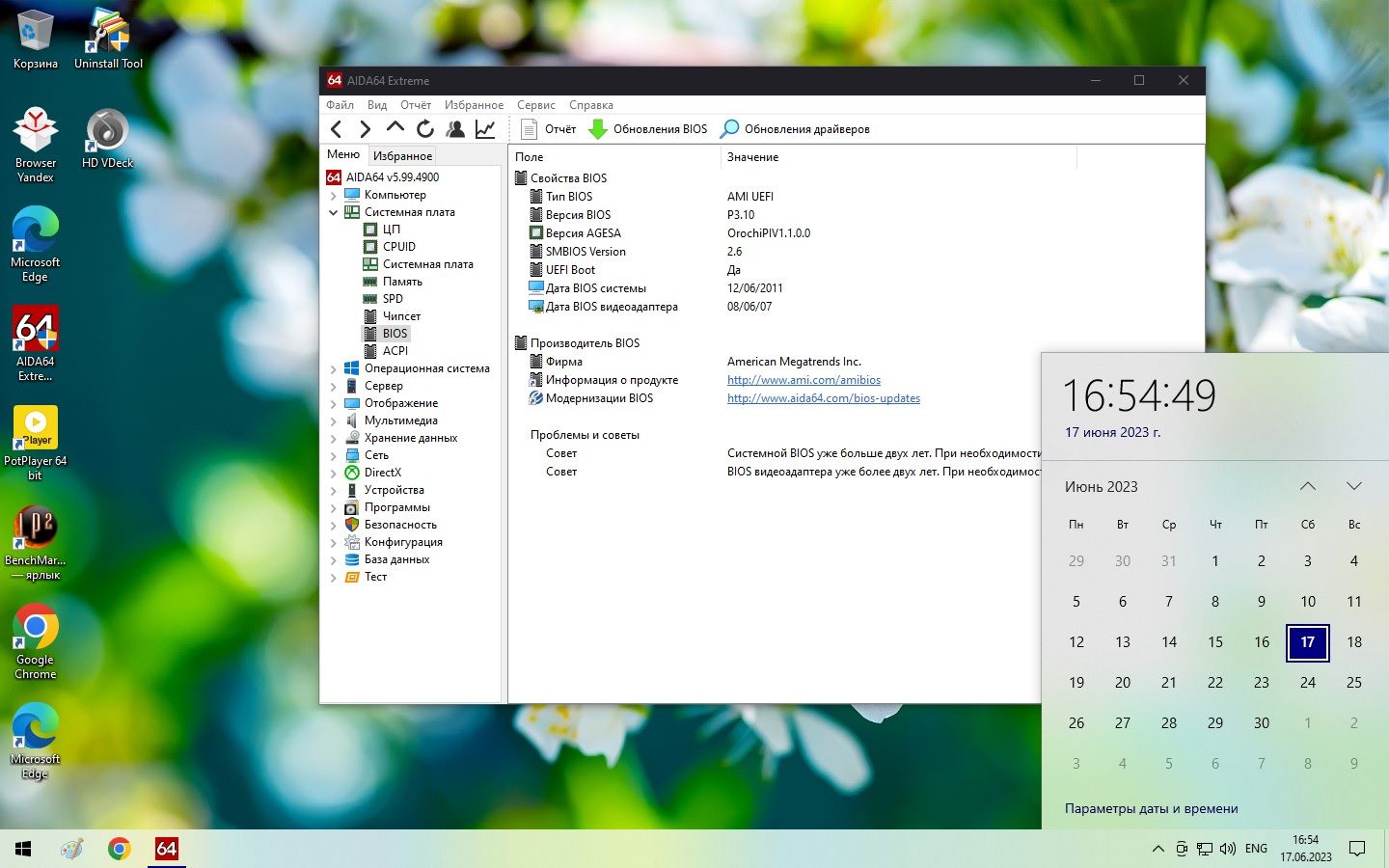This screenshot has width=1389, height=868.
Task: Click Обновления BIOS toolbar button
Action: (x=647, y=129)
